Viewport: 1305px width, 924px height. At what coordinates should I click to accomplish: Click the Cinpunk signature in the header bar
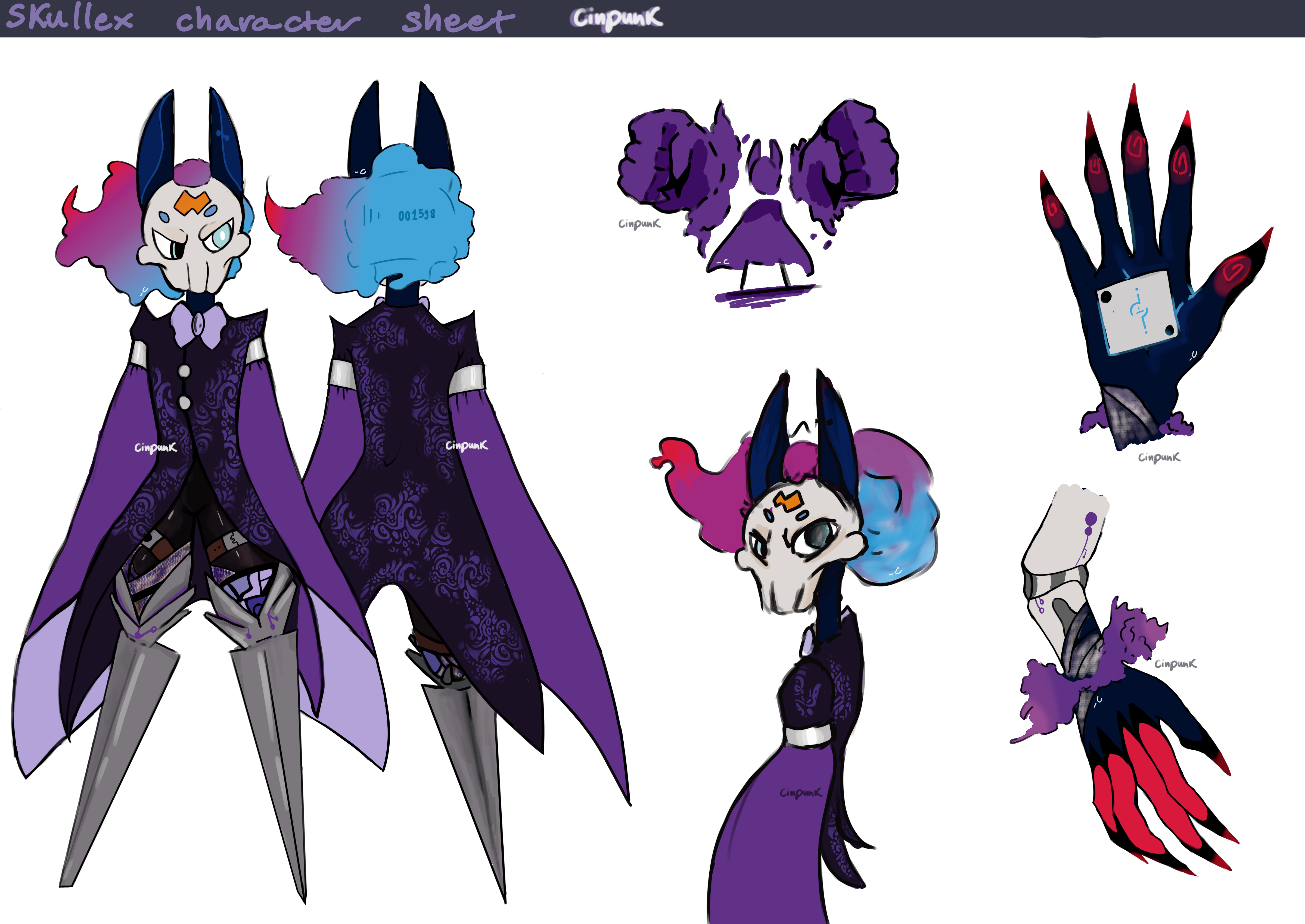pyautogui.click(x=617, y=18)
